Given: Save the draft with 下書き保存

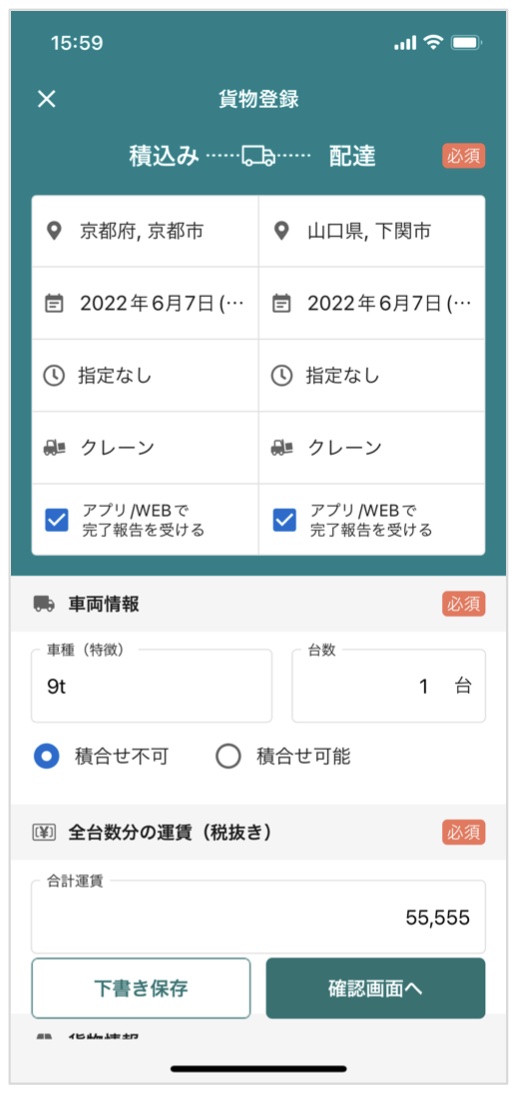Looking at the screenshot, I should [x=141, y=988].
